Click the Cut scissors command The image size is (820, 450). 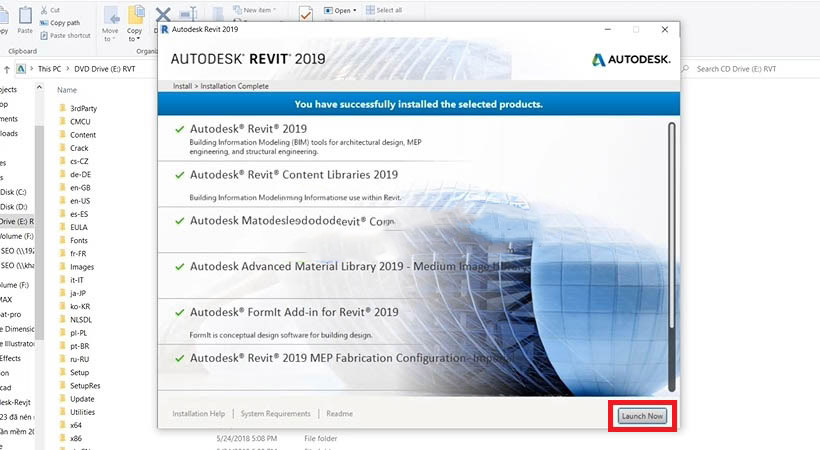point(50,10)
